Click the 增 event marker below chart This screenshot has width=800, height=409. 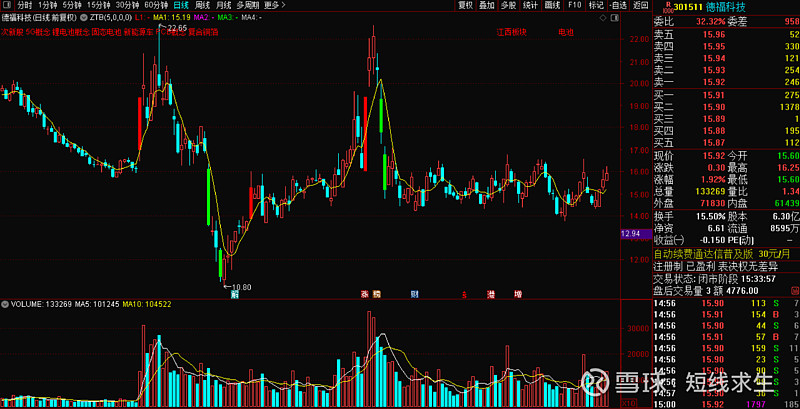pos(518,294)
